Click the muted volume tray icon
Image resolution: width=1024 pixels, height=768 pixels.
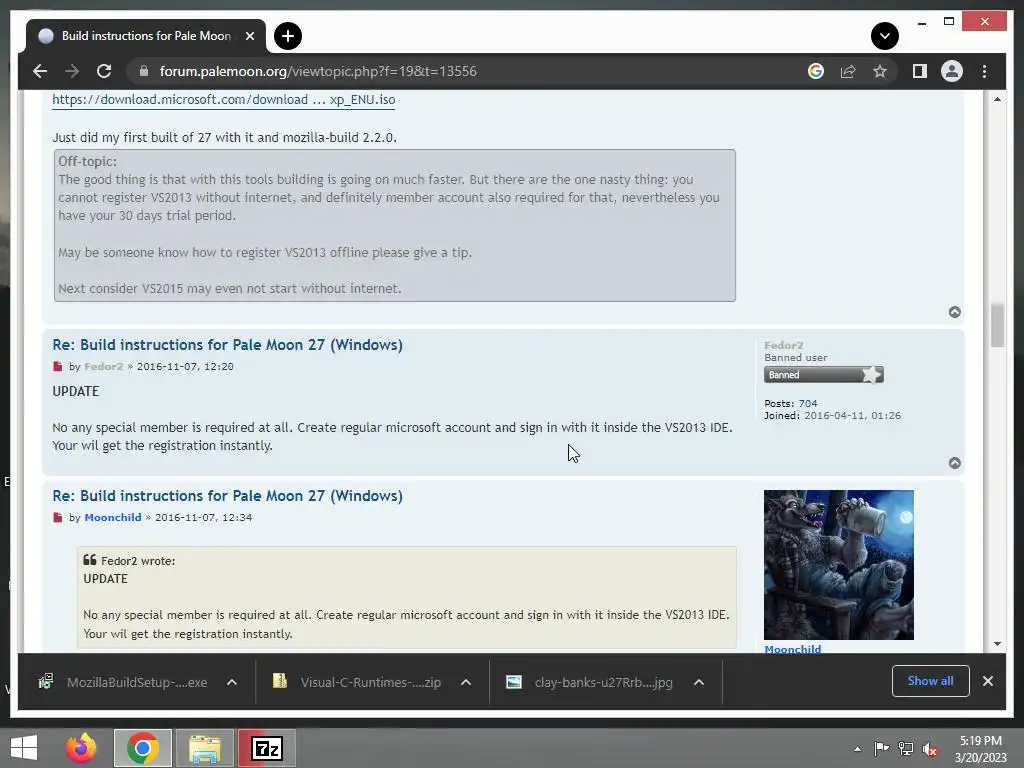[x=930, y=749]
